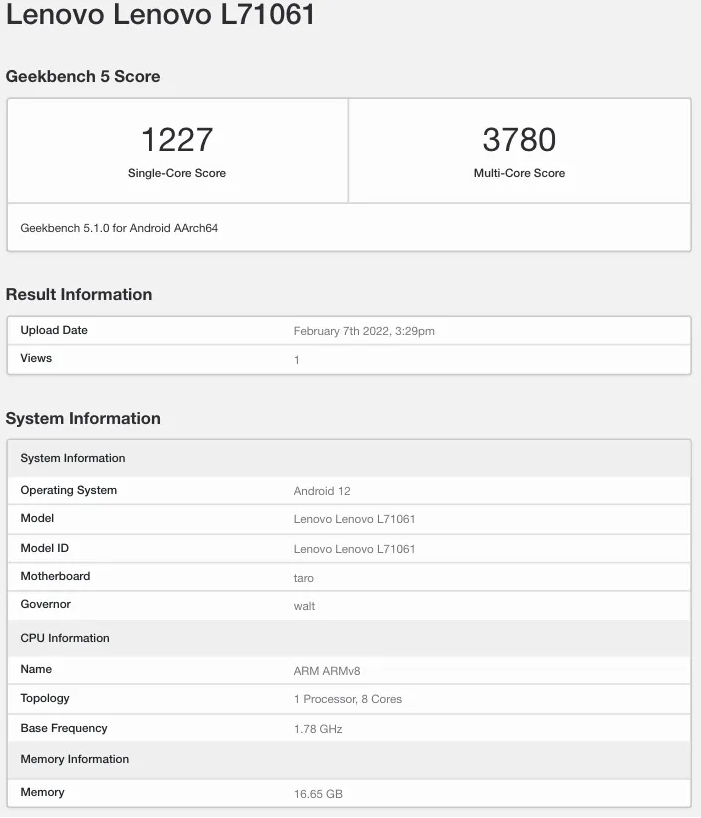Viewport: 701px width, 818px height.
Task: Click the Result Information heading
Action: click(x=79, y=294)
